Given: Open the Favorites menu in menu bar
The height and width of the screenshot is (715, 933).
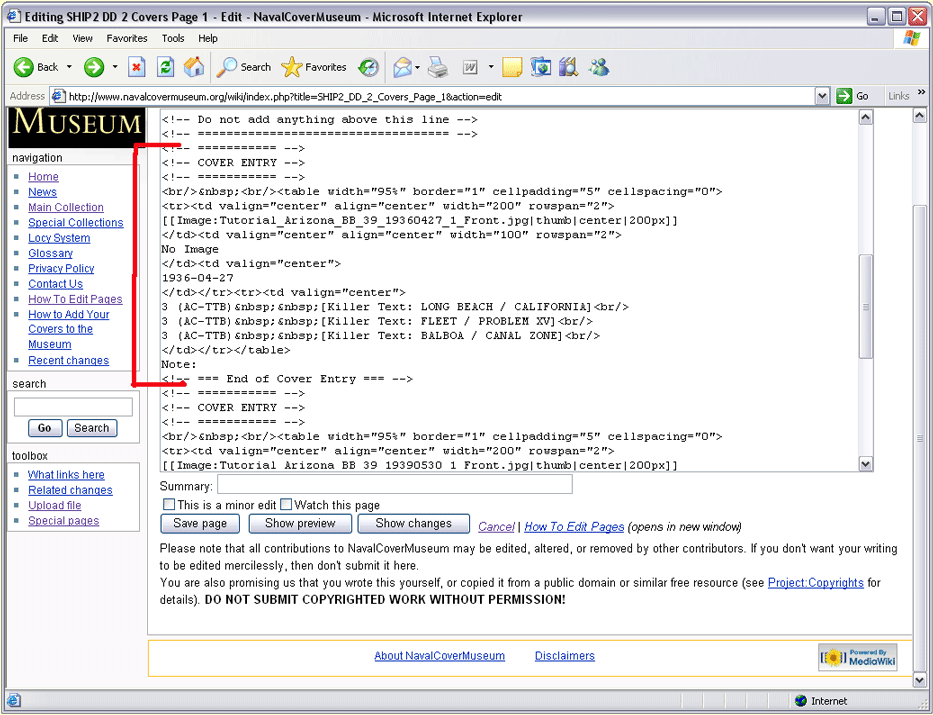Looking at the screenshot, I should [127, 38].
